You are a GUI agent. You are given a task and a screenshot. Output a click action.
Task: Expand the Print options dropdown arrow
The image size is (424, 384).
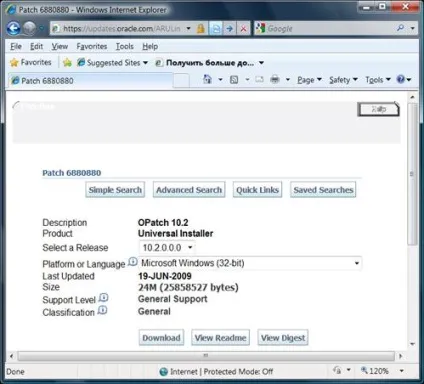288,80
